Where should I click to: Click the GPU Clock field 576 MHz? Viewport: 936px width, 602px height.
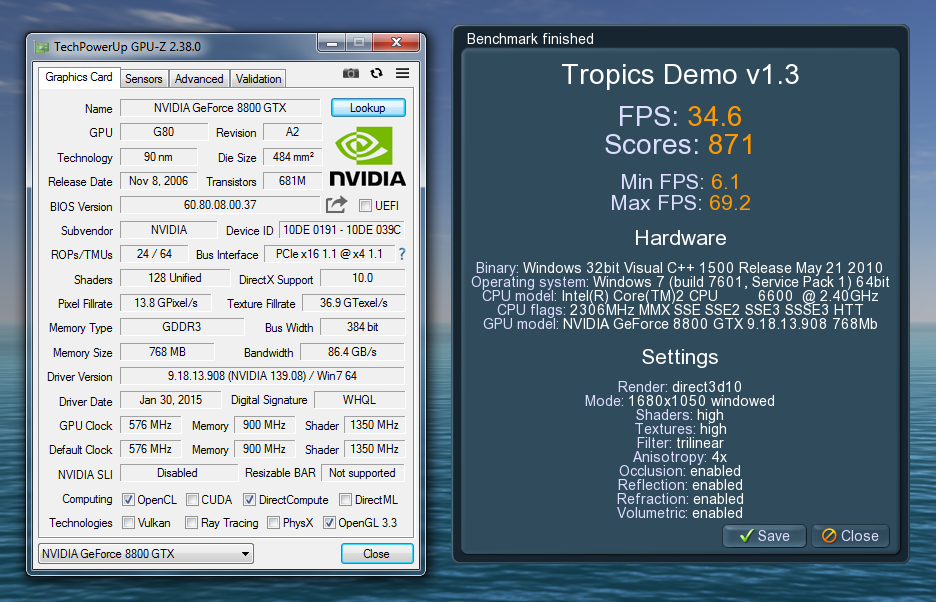coord(150,425)
